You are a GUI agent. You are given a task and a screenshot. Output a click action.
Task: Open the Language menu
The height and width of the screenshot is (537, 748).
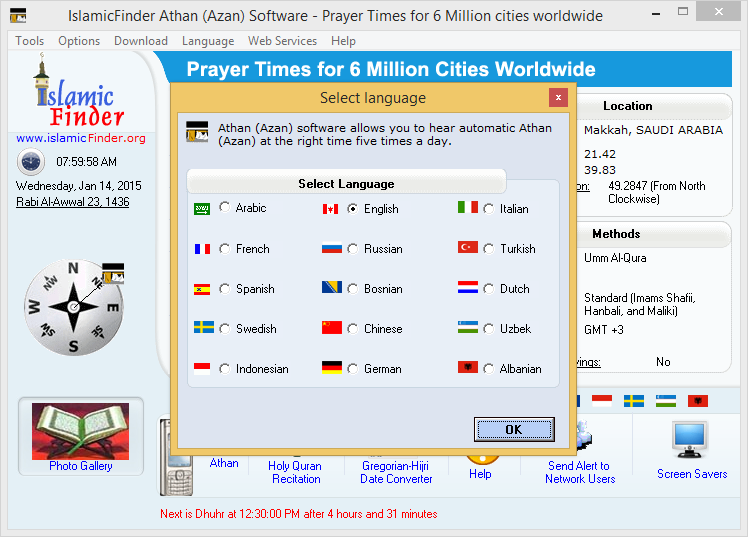point(208,41)
